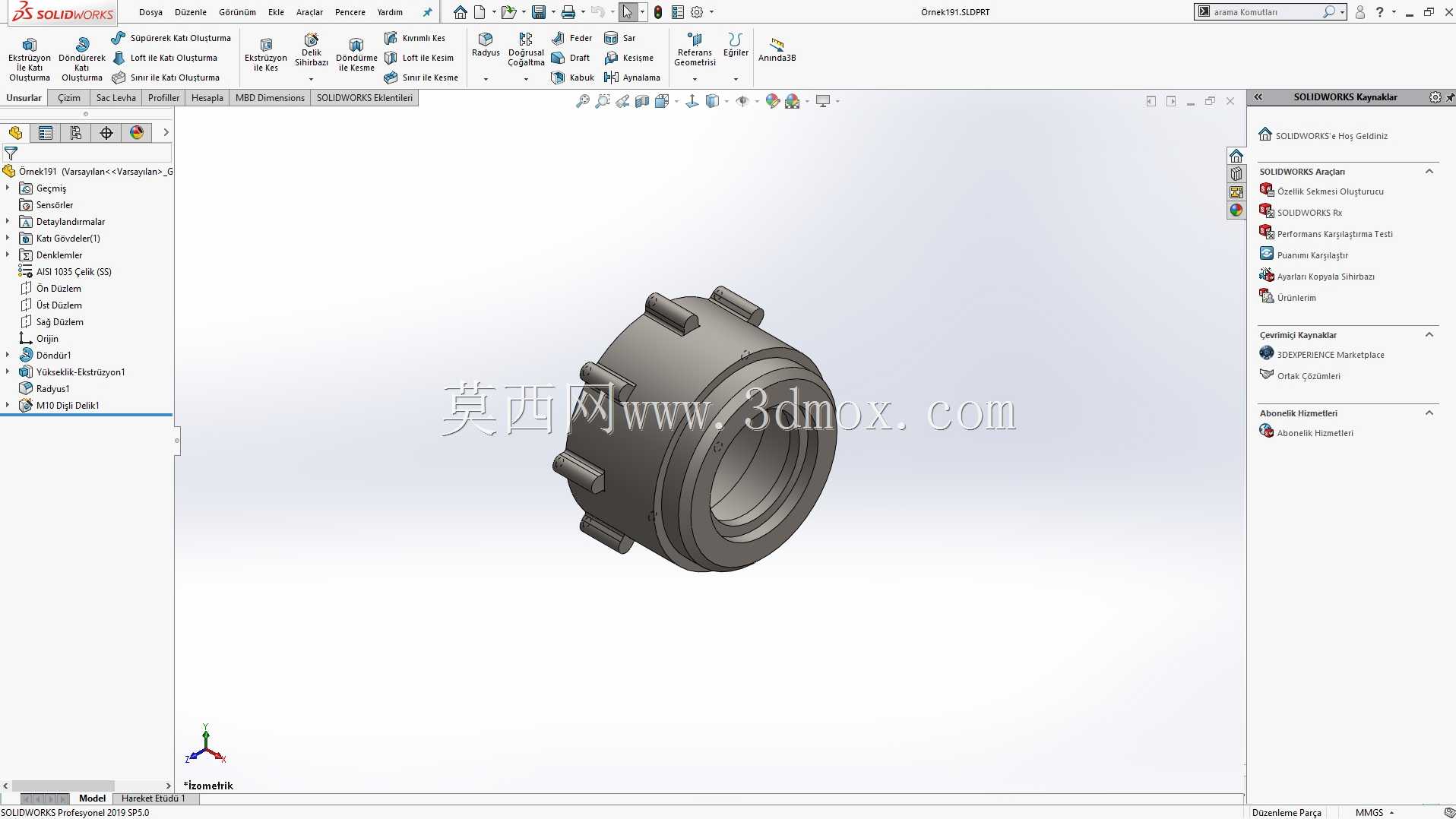
Task: Choose Sınır ile Katı Oluşturma command
Action: tap(166, 77)
